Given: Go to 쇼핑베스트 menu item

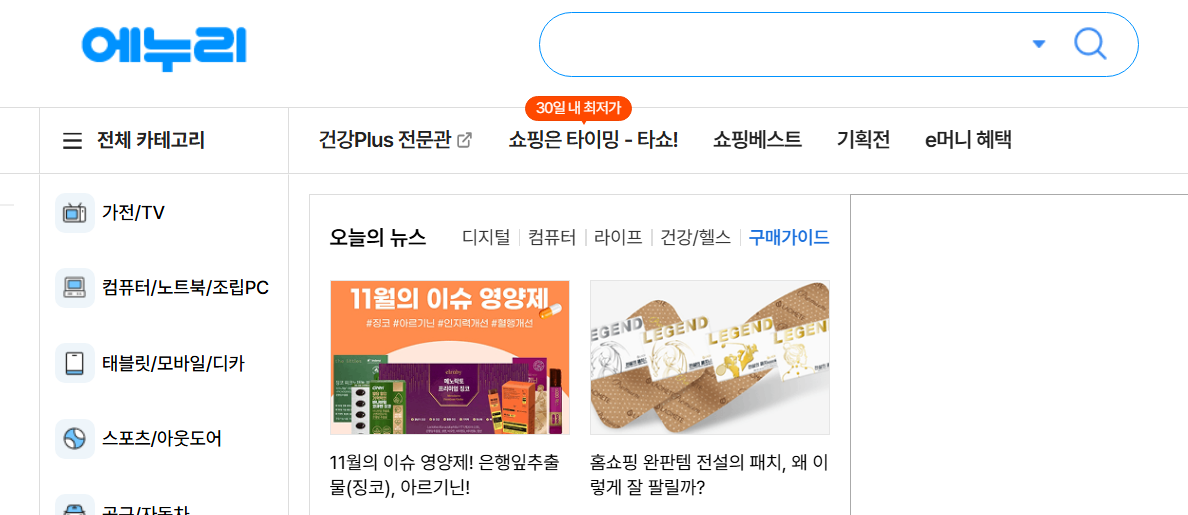Looking at the screenshot, I should point(758,140).
